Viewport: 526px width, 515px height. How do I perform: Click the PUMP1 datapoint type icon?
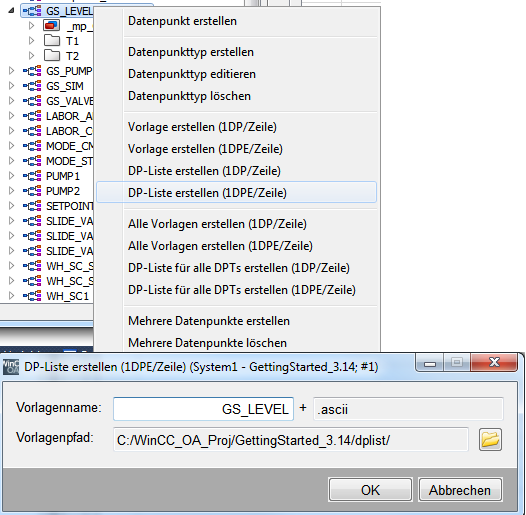pyautogui.click(x=32, y=176)
